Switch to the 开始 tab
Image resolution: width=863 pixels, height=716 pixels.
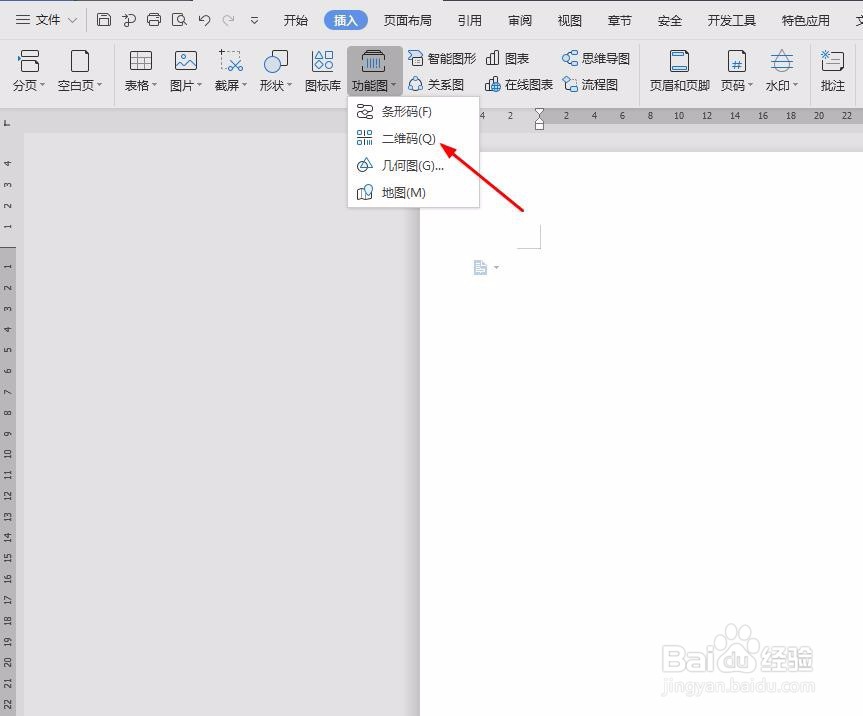point(296,20)
